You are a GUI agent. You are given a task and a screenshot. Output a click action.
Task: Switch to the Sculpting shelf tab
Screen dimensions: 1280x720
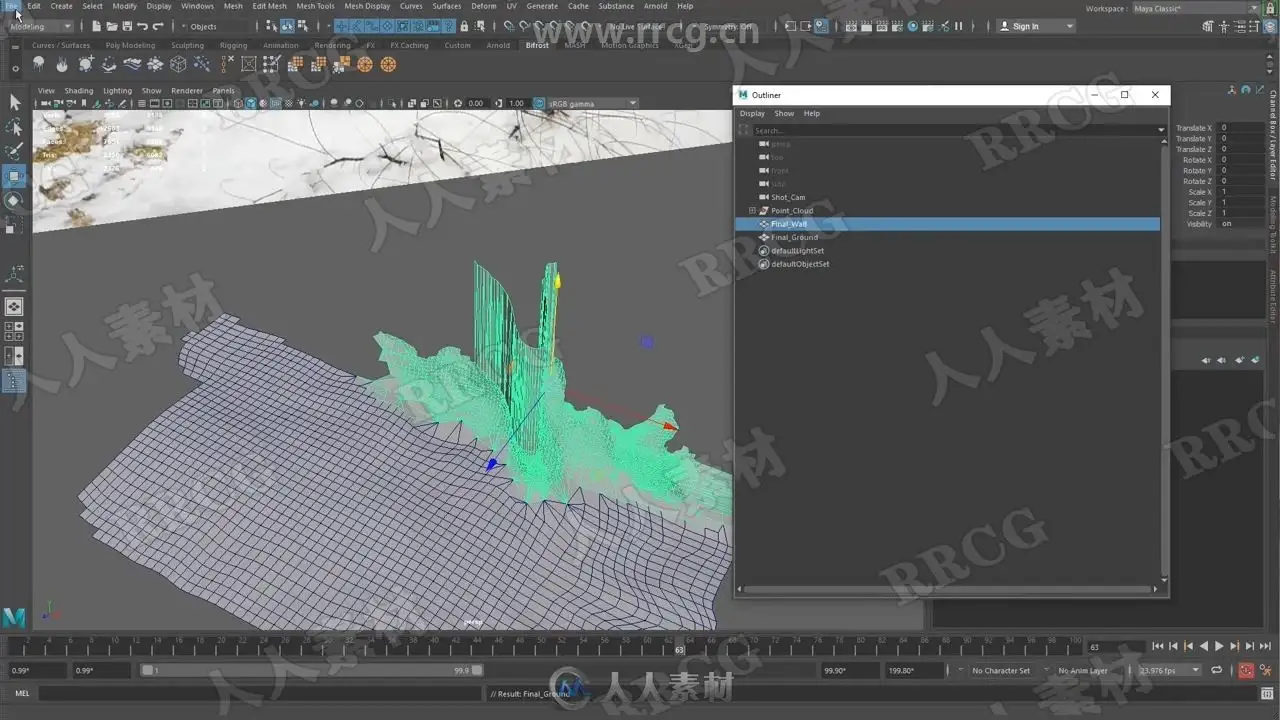[x=187, y=45]
